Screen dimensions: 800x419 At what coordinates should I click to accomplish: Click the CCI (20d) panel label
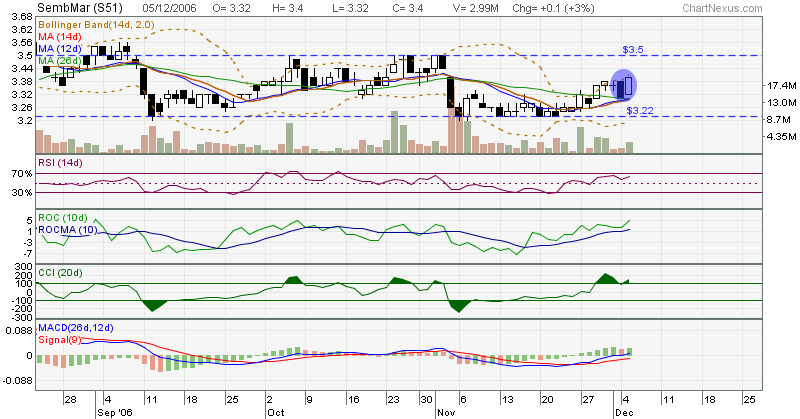tap(60, 273)
